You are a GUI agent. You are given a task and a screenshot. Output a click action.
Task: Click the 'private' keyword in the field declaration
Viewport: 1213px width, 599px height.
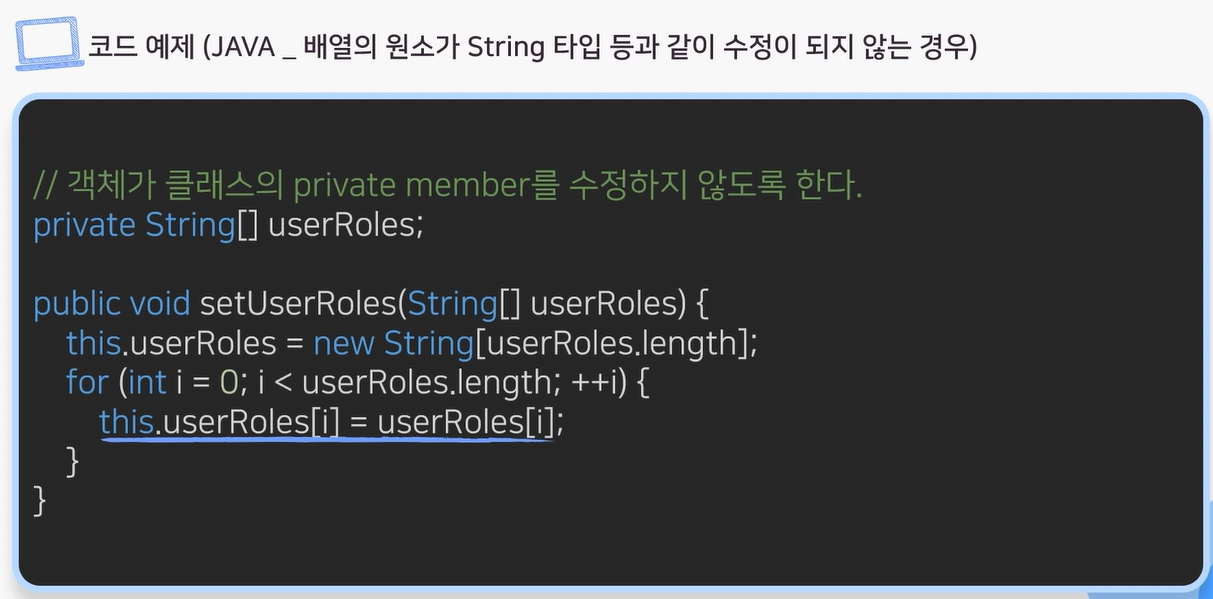(x=84, y=224)
